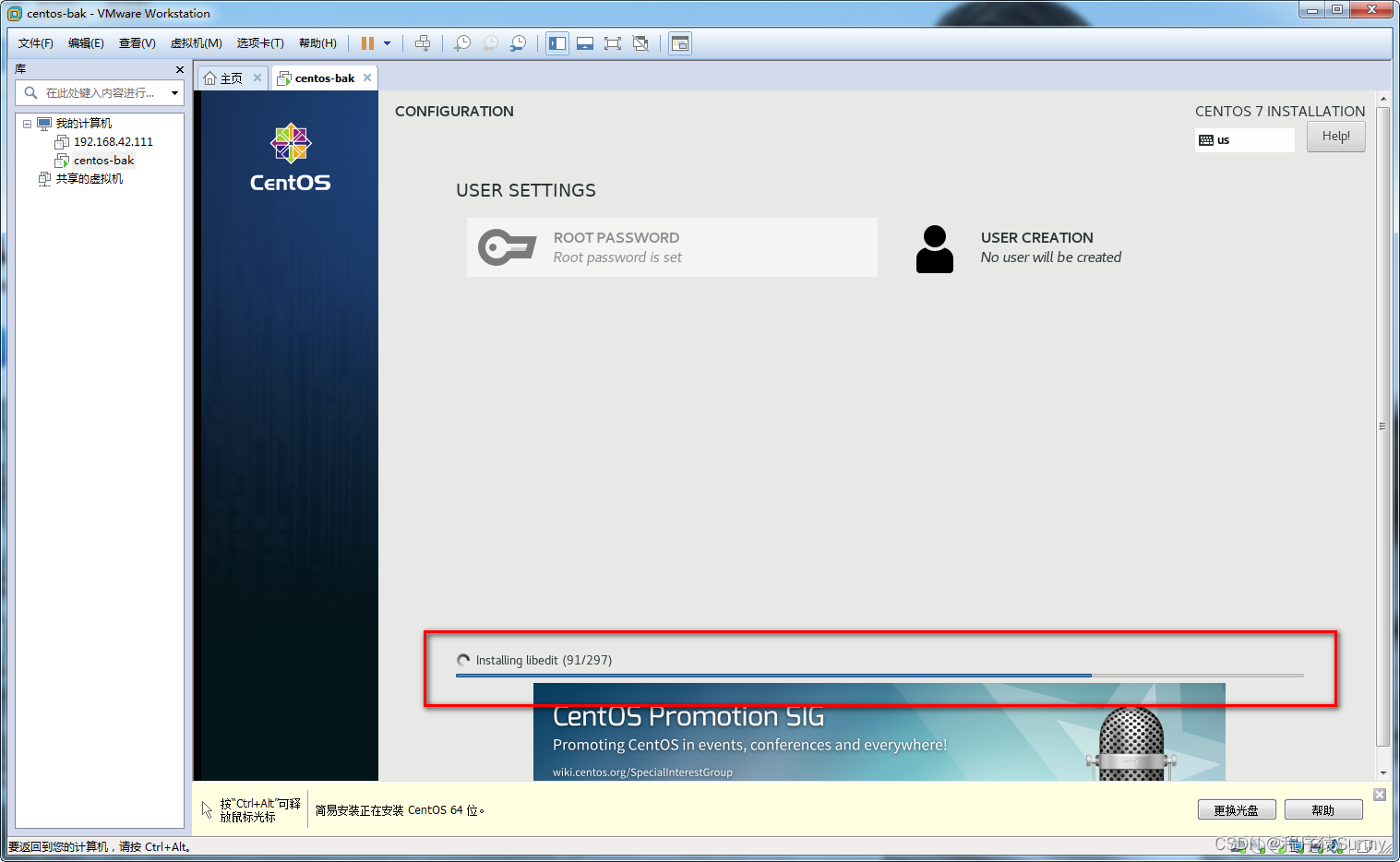Click the library search input field
The image size is (1400, 862).
point(100,92)
